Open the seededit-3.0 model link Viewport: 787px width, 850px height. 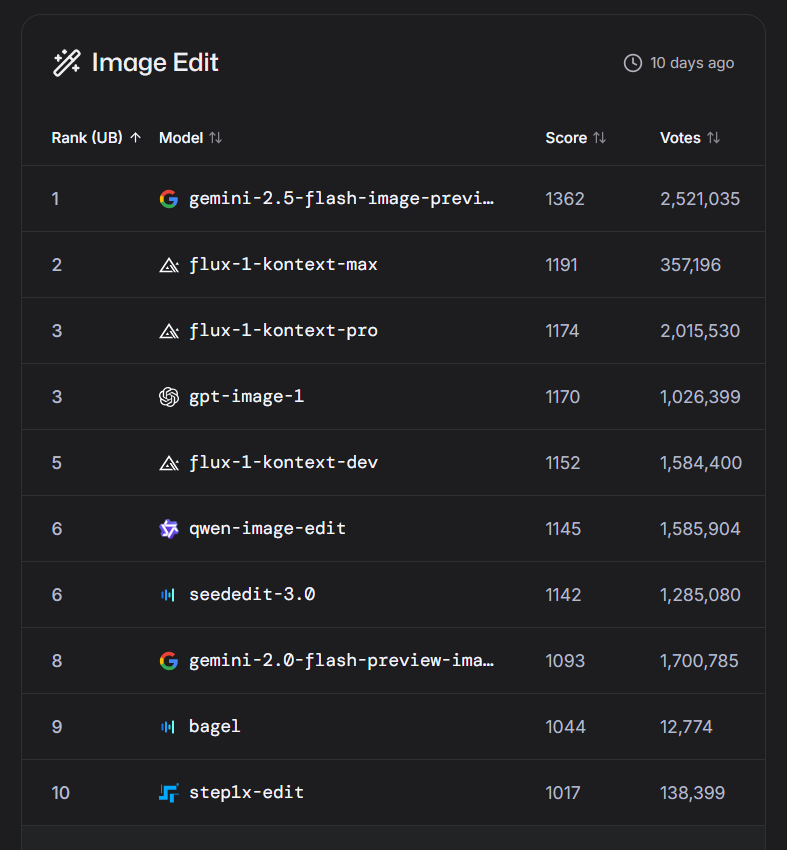pos(252,595)
